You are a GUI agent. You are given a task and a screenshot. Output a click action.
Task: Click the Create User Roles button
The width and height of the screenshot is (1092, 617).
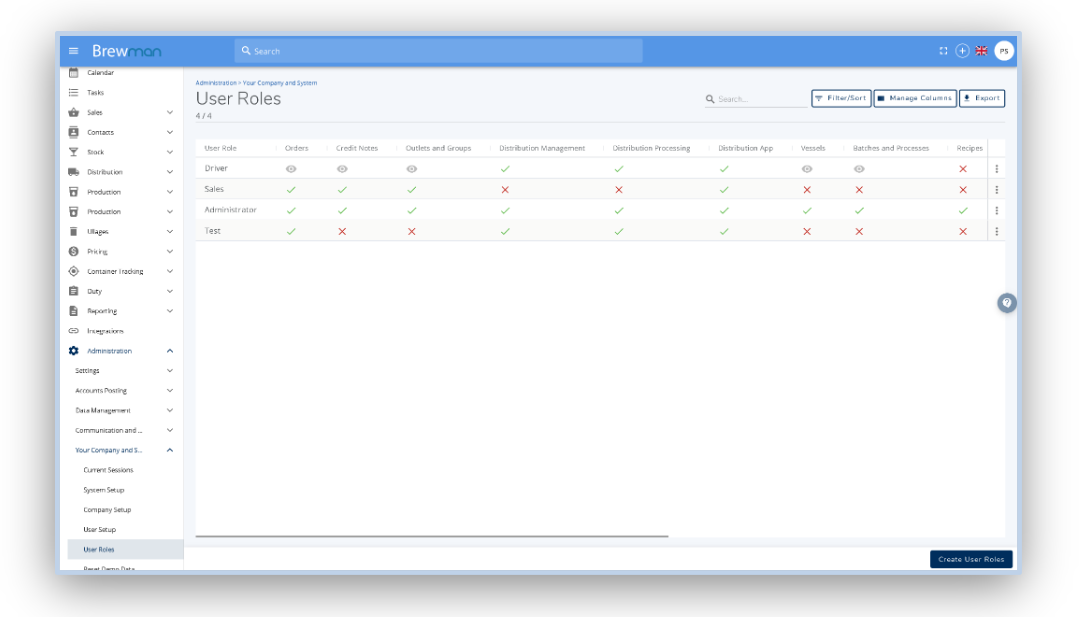click(x=970, y=559)
